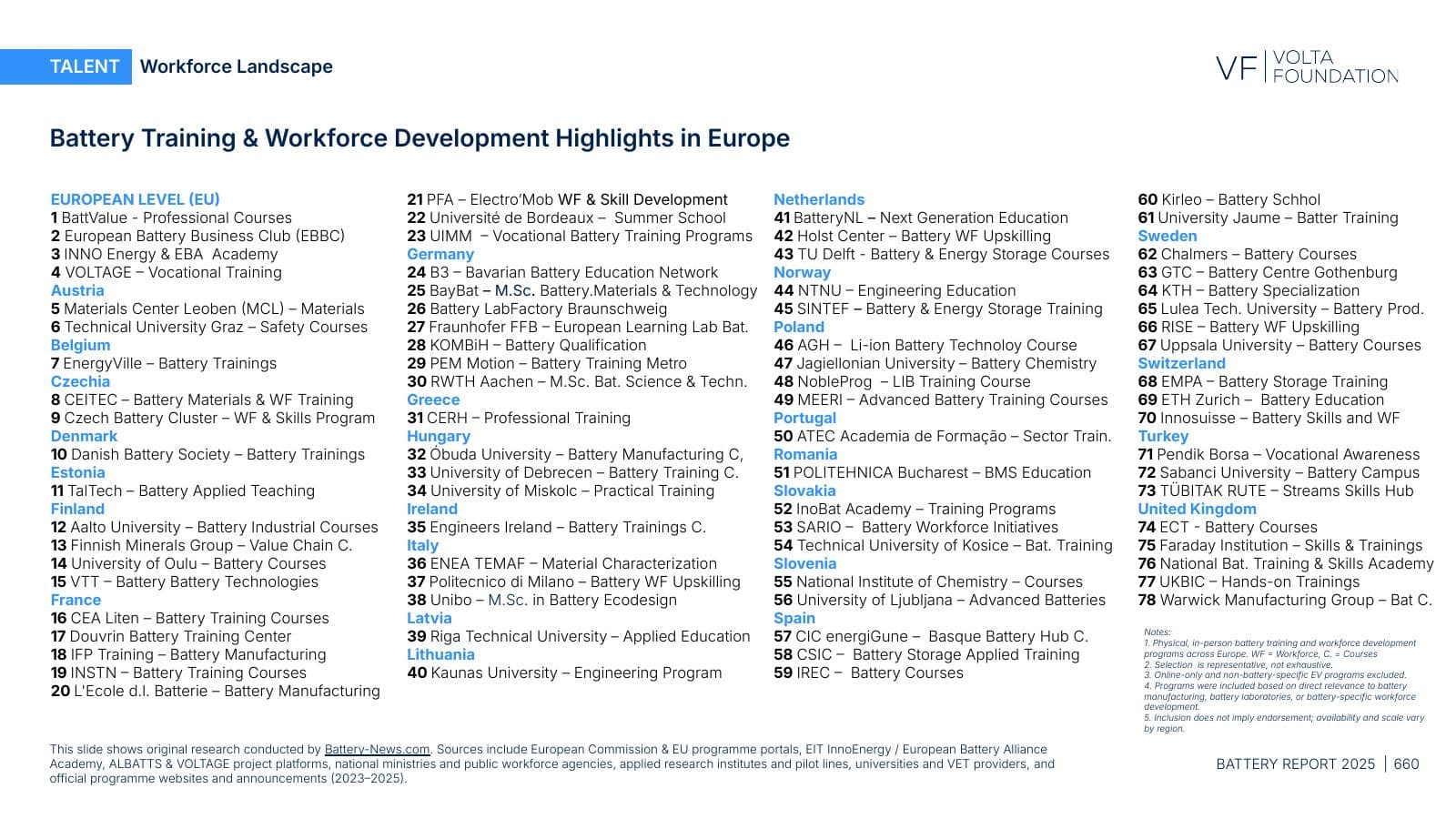Click the Volta Foundation logo
Viewport: 1456px width, 819px height.
(x=1307, y=67)
